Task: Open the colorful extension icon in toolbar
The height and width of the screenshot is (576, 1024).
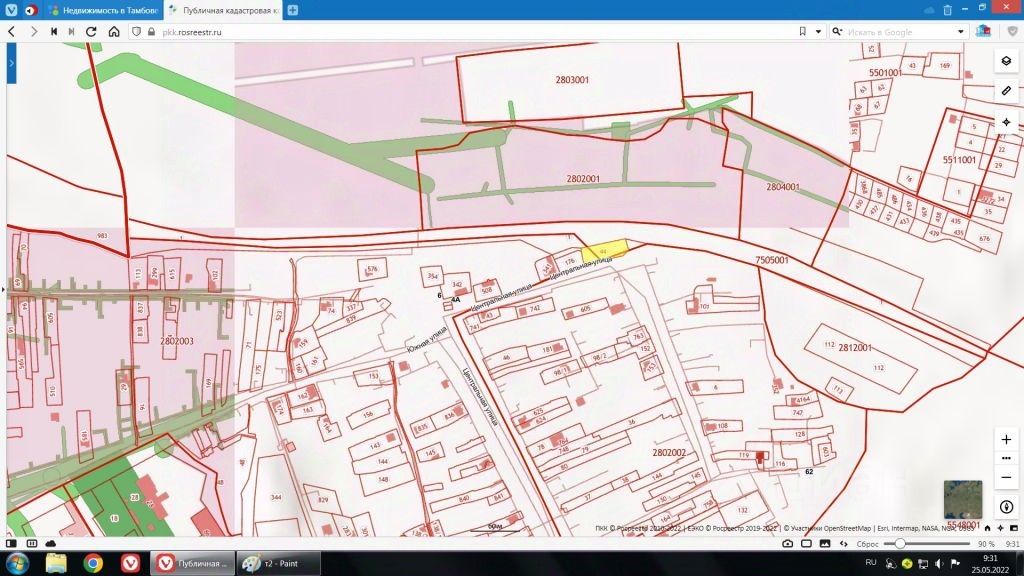Action: tap(984, 31)
